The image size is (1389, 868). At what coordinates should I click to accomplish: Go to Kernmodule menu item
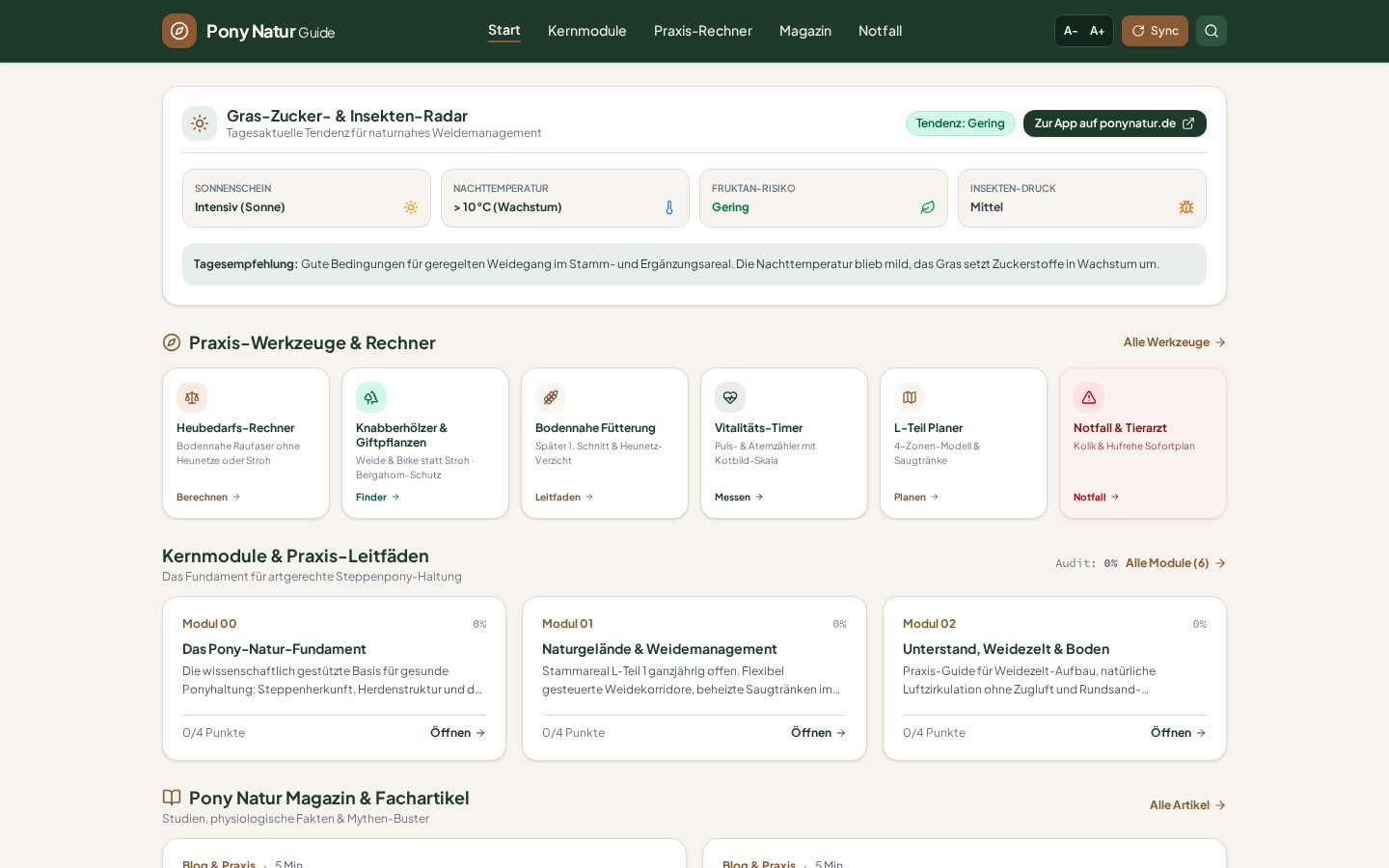pyautogui.click(x=587, y=31)
